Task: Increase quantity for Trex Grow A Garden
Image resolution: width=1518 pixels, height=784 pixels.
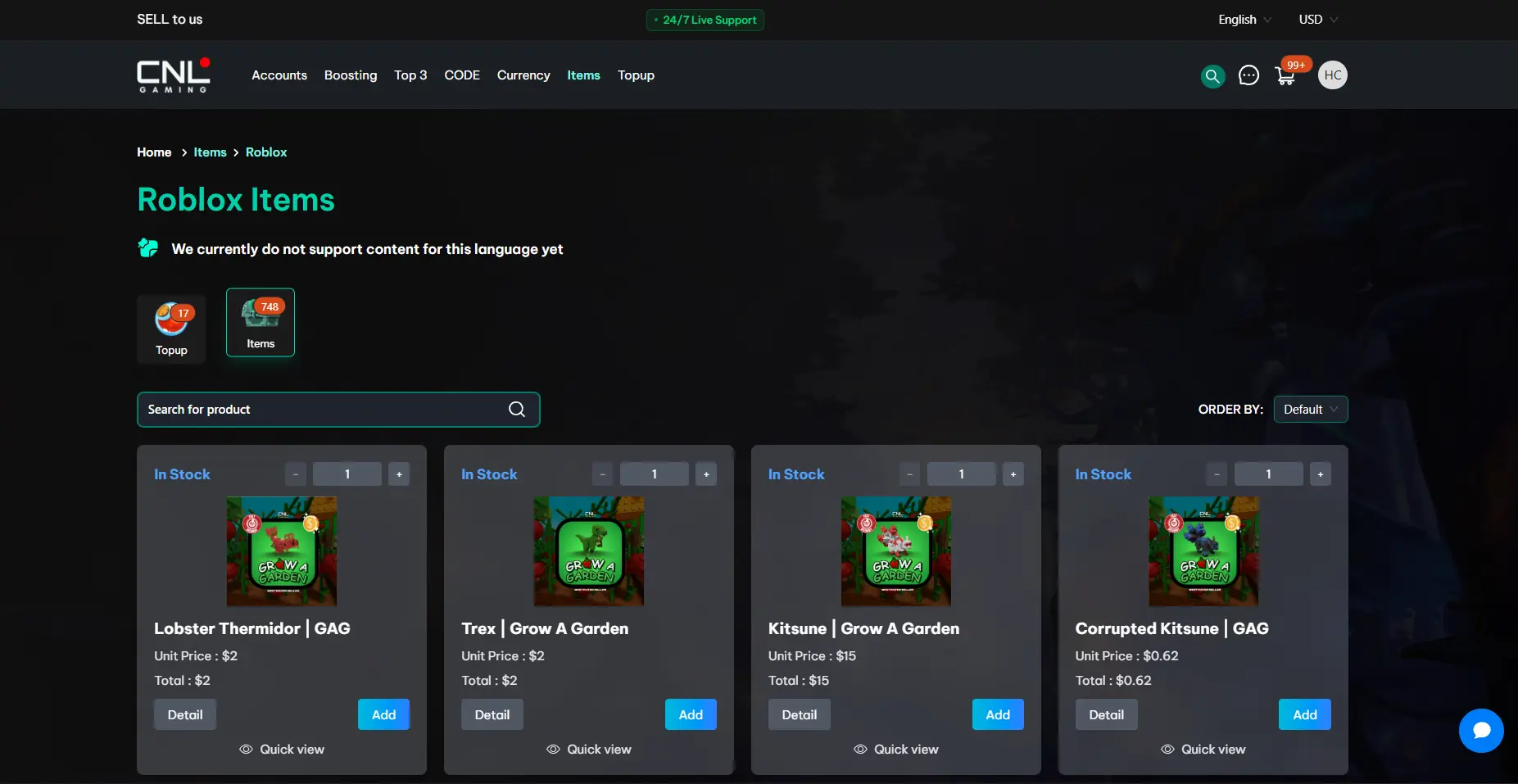Action: click(x=706, y=474)
